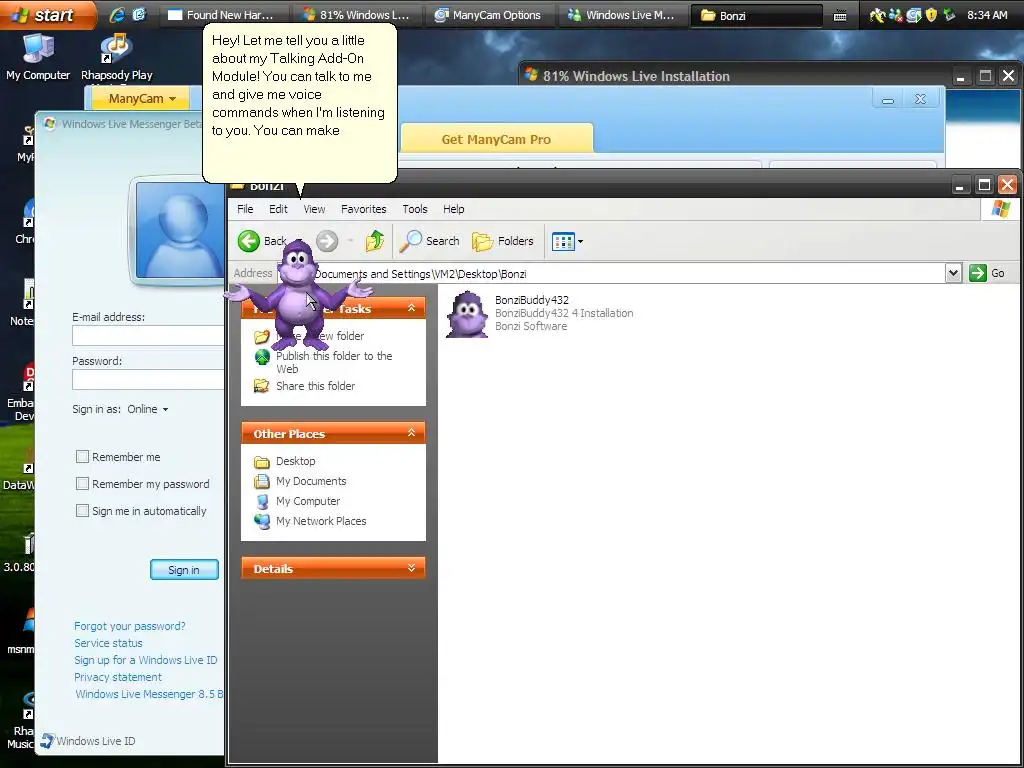1024x768 pixels.
Task: Open the File menu
Action: click(245, 209)
